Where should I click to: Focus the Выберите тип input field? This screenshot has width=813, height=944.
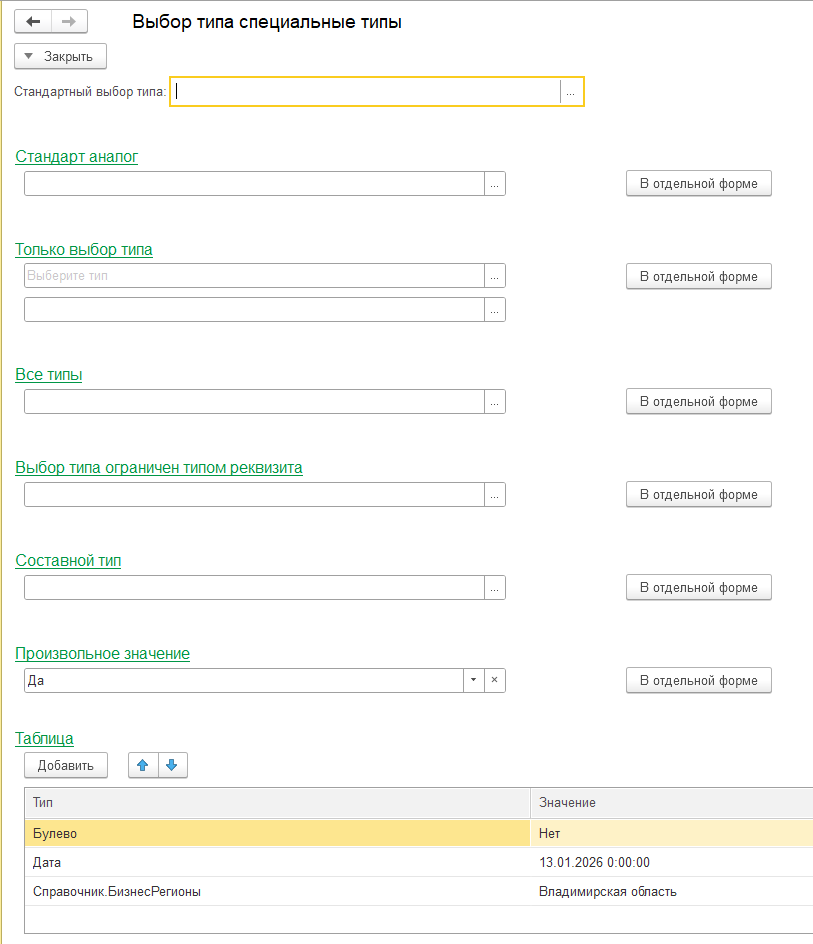pyautogui.click(x=254, y=276)
